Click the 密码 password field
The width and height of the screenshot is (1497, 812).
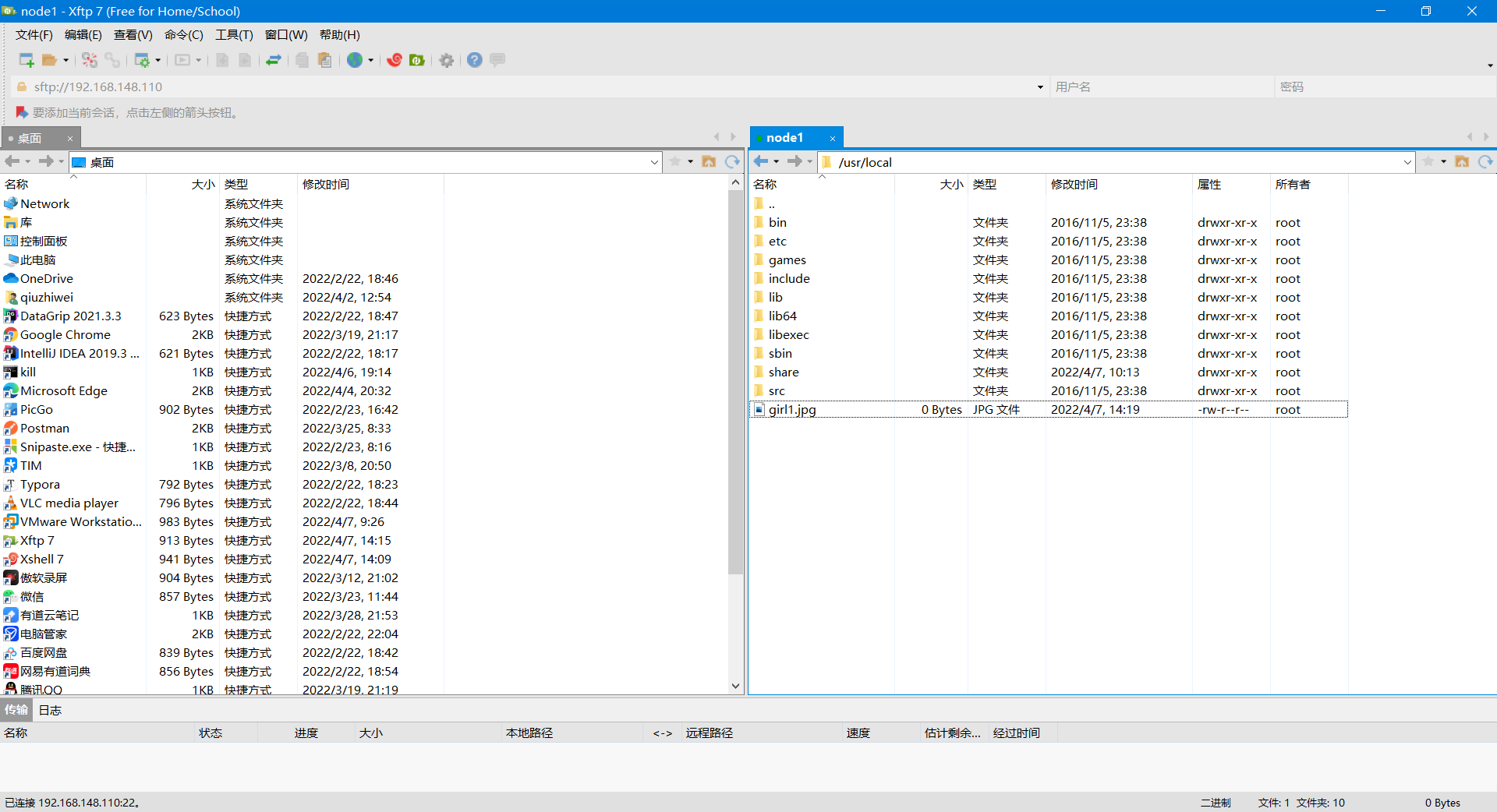1386,87
